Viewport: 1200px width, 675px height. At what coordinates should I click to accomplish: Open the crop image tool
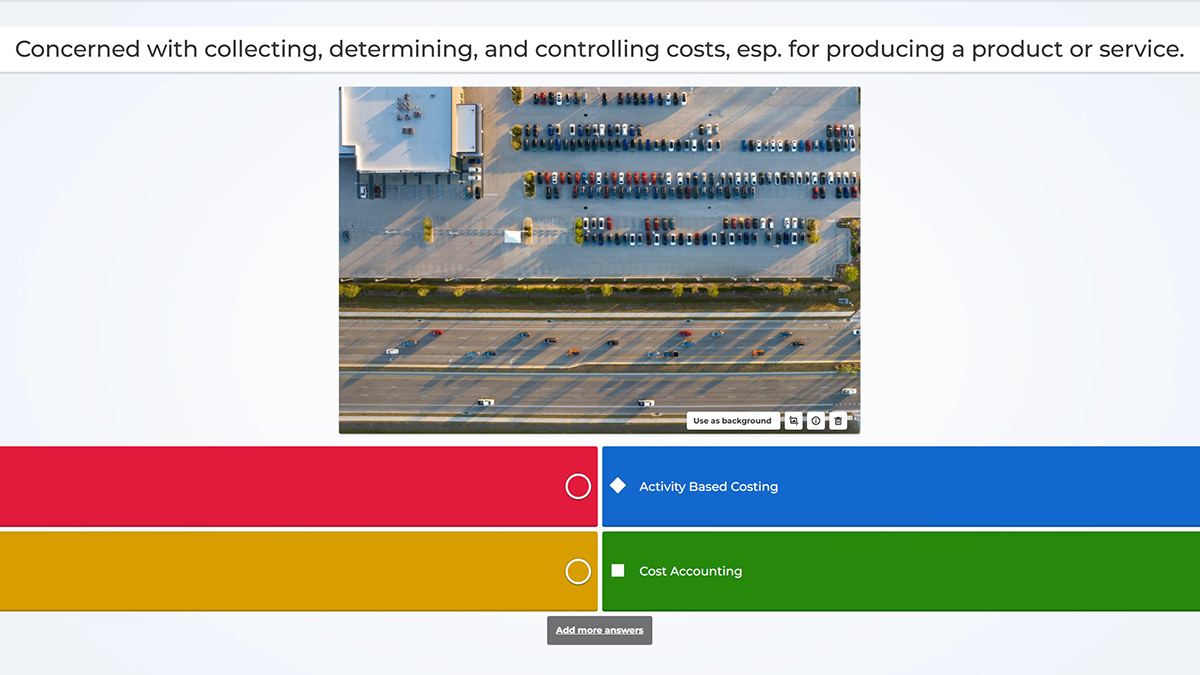point(793,421)
